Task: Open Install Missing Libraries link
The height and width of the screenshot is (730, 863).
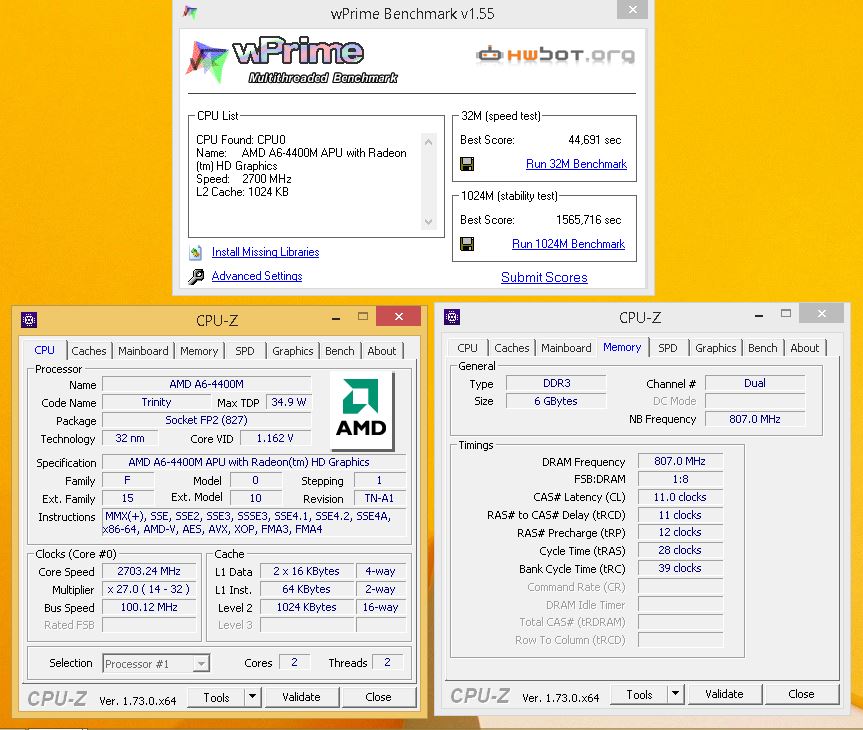Action: pyautogui.click(x=265, y=252)
